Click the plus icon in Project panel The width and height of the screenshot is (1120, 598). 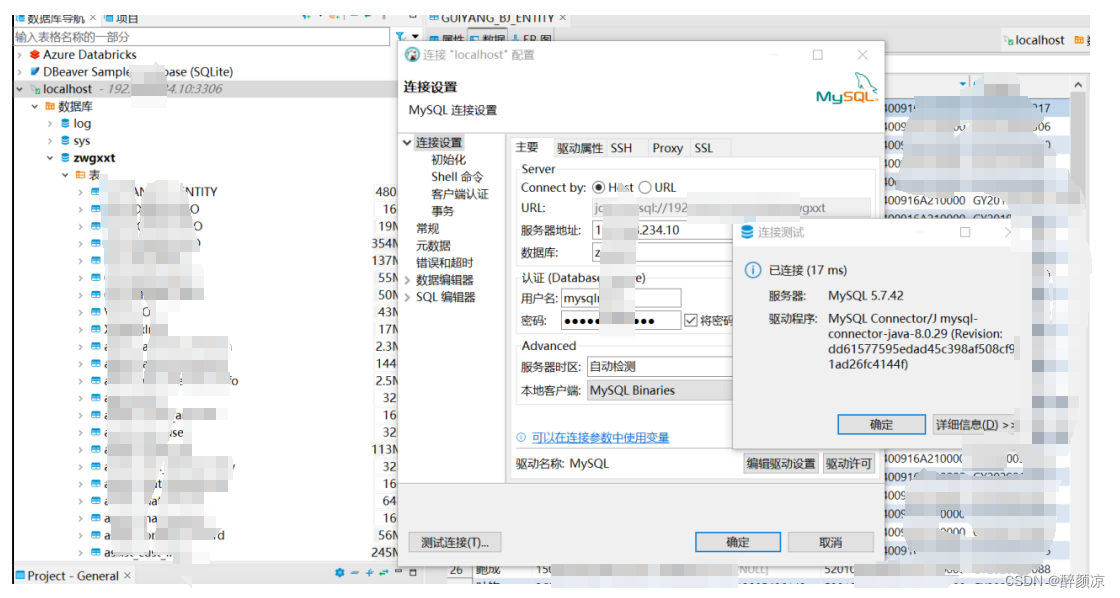pyautogui.click(x=369, y=573)
